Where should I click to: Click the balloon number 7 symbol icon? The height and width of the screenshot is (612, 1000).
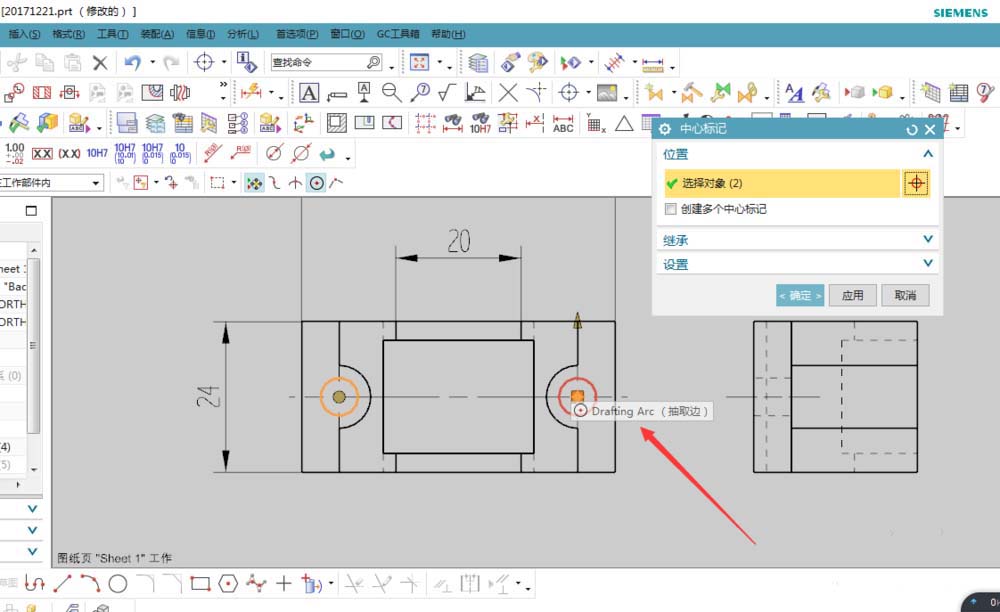[420, 93]
